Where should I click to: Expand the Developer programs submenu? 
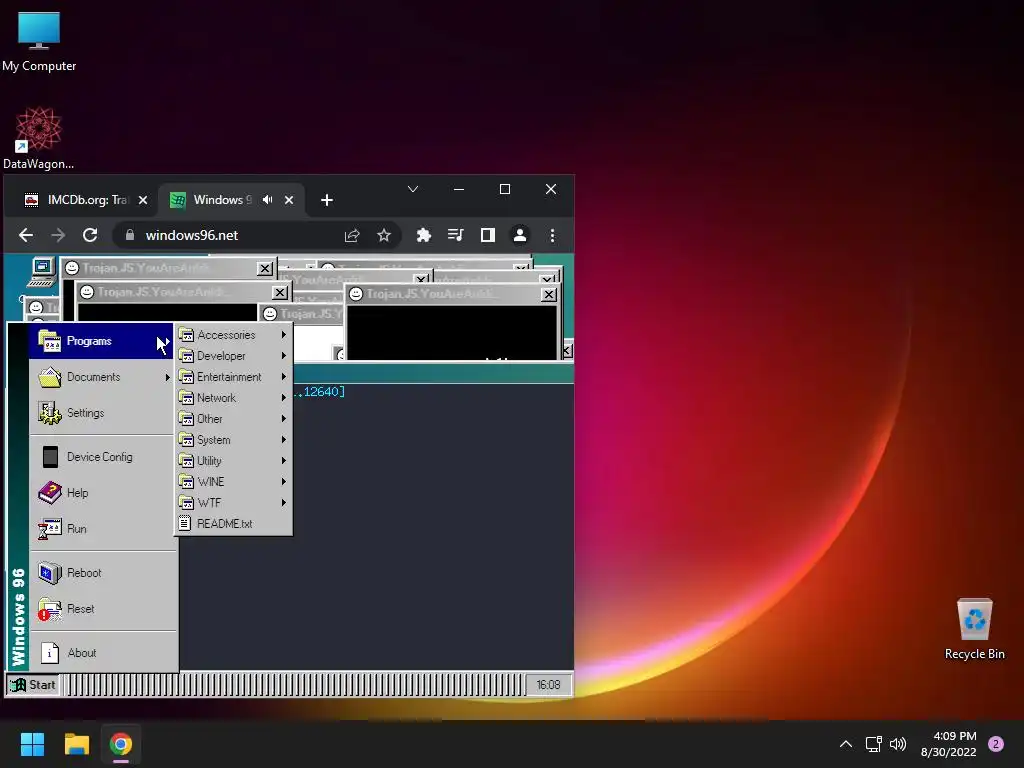pos(234,356)
